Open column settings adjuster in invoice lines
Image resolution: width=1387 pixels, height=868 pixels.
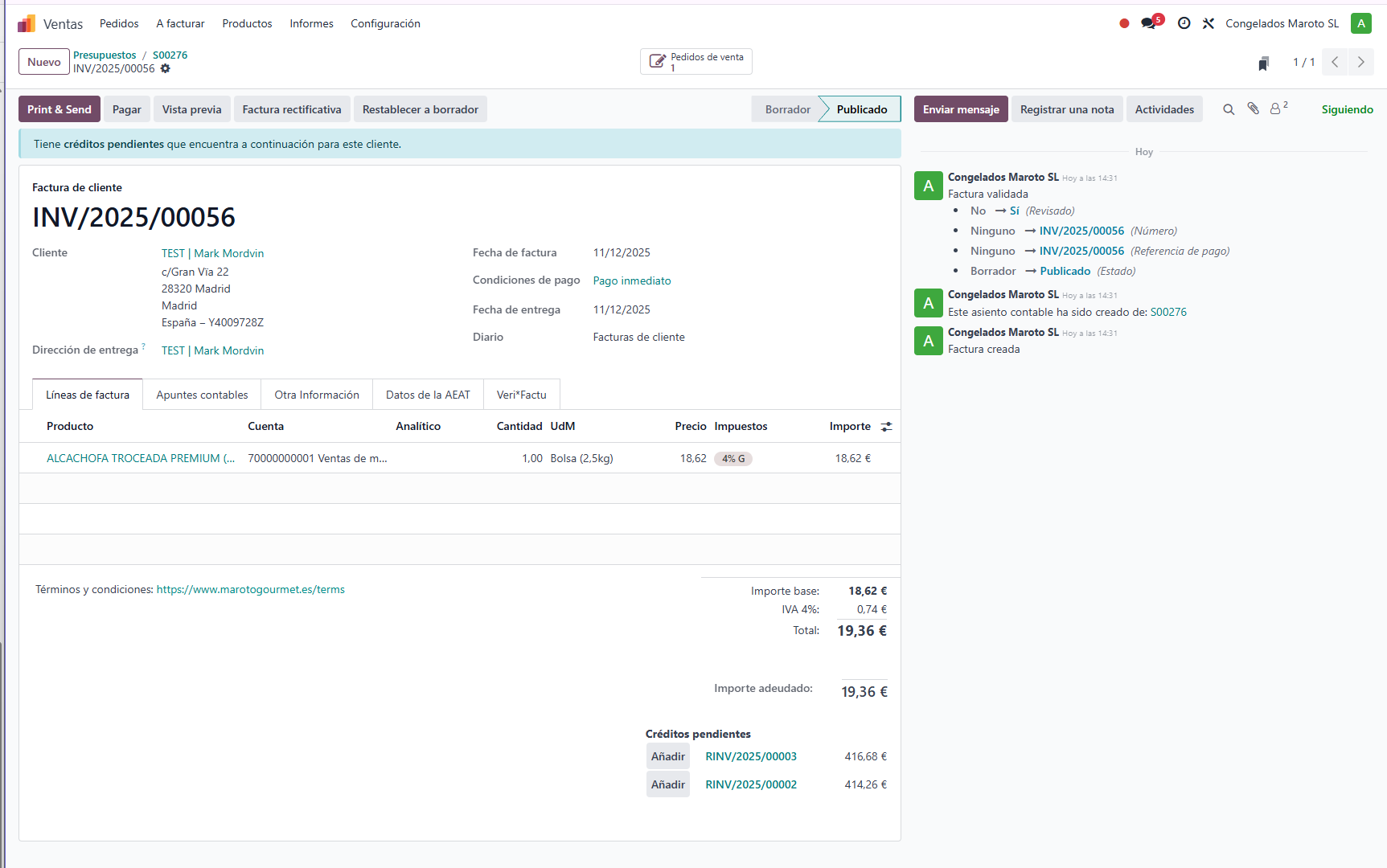886,427
